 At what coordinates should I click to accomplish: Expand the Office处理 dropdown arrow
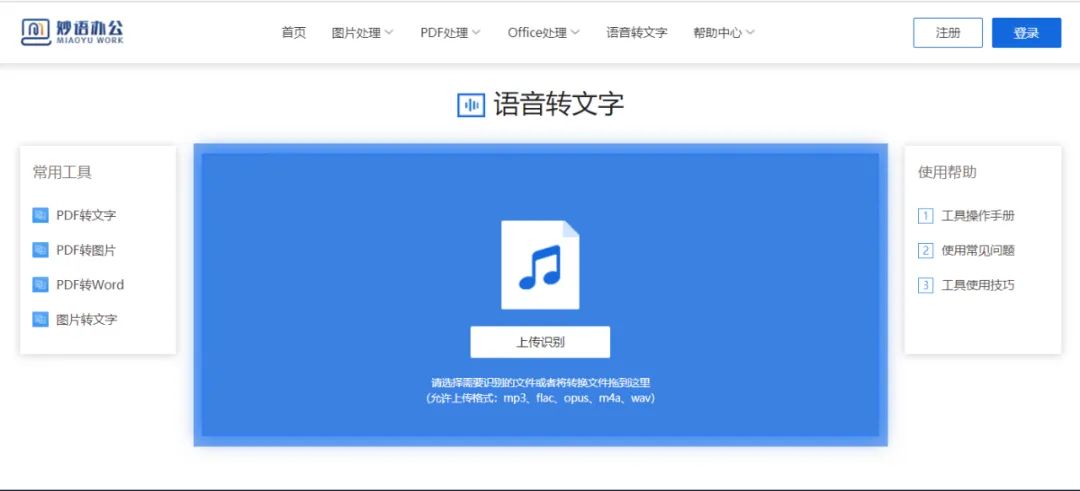coord(575,32)
